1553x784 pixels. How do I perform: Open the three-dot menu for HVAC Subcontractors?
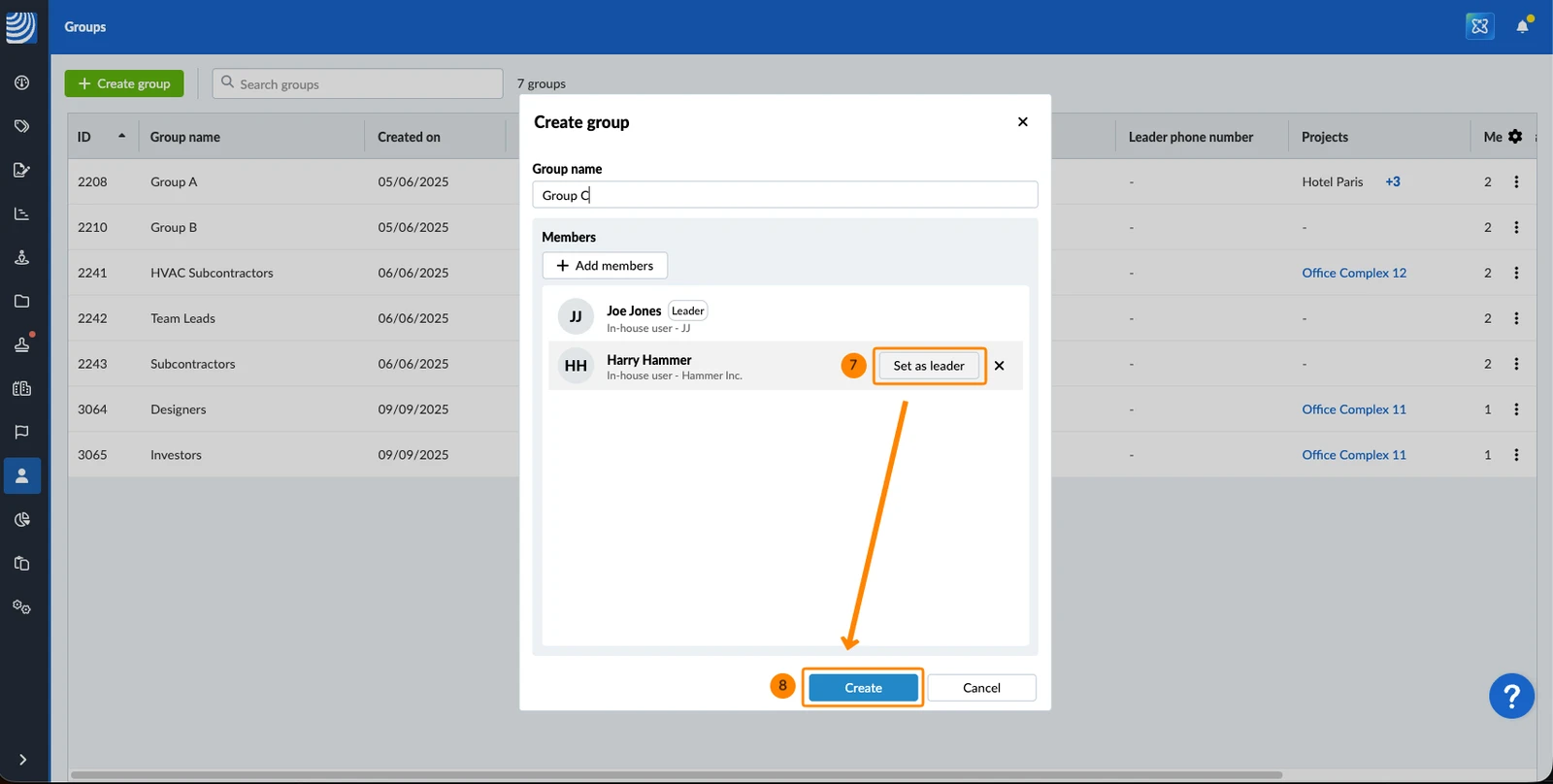[x=1516, y=273]
